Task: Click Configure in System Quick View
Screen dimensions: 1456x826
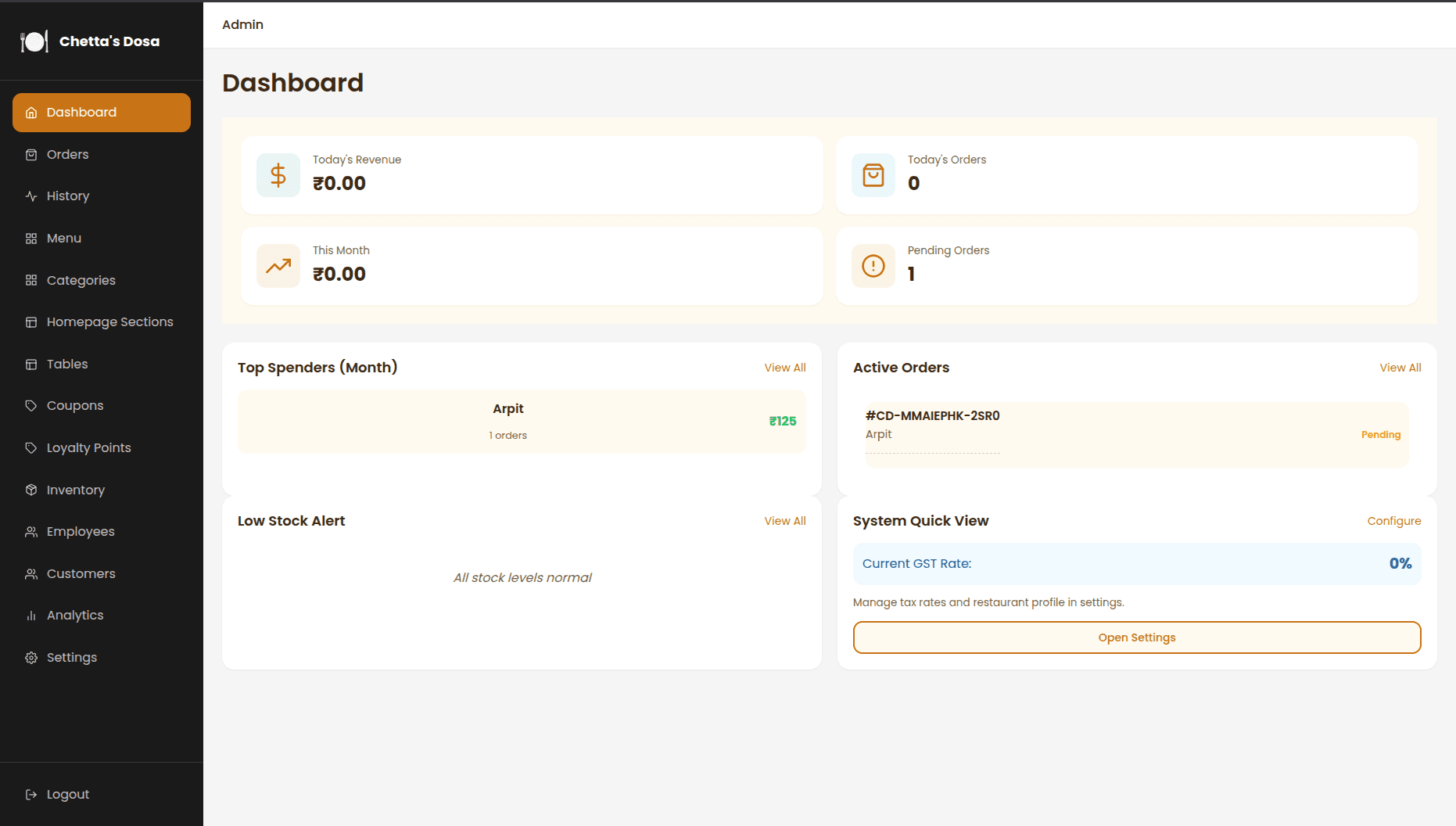Action: pos(1393,521)
